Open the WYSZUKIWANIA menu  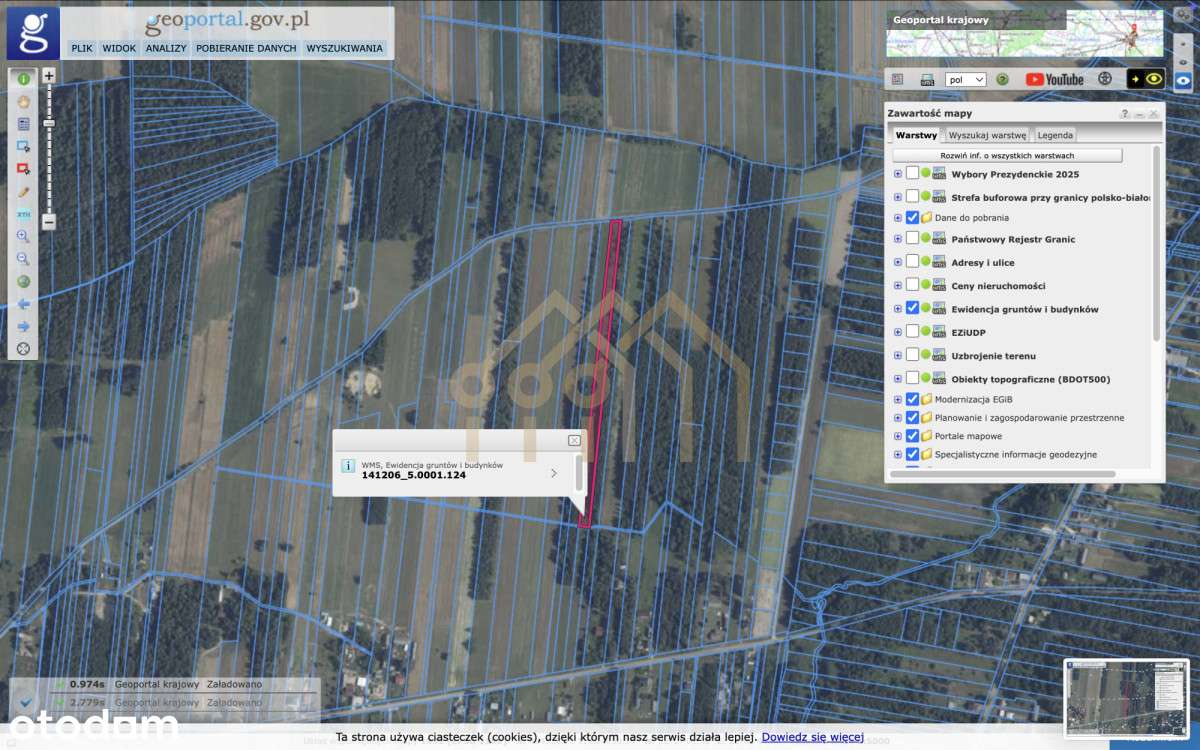coord(344,48)
